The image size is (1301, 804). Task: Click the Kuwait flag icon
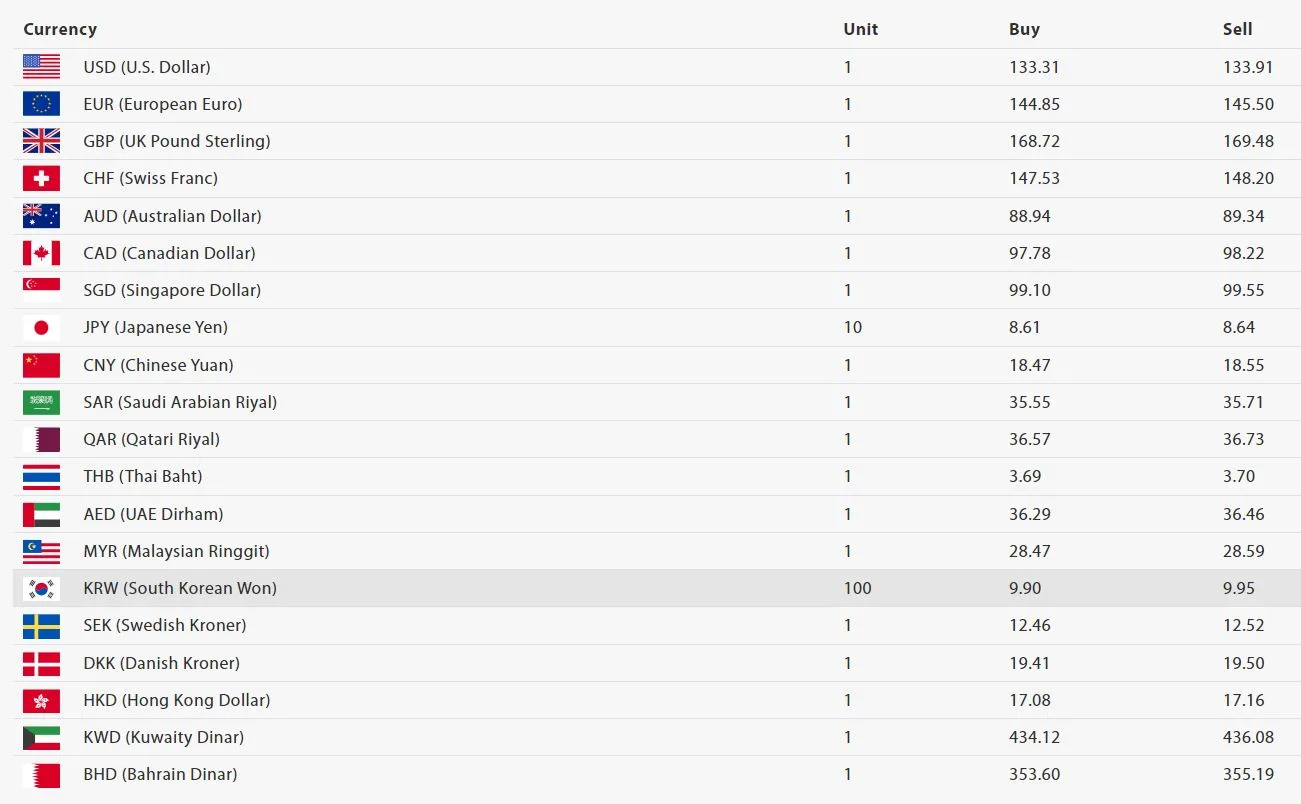pyautogui.click(x=41, y=737)
